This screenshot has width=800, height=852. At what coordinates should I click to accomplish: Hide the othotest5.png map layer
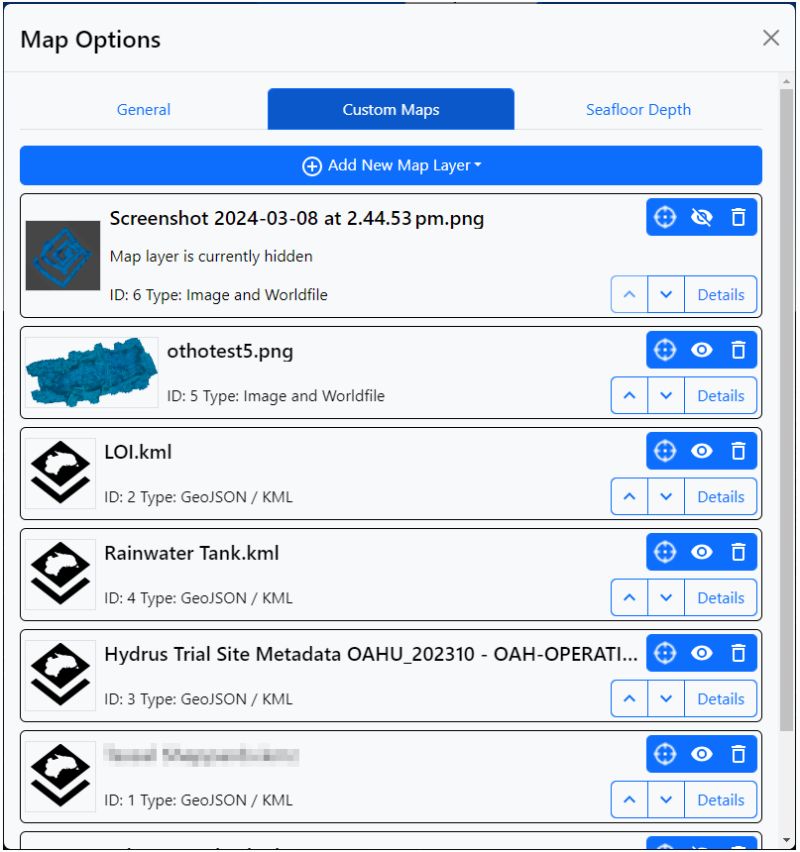click(701, 351)
